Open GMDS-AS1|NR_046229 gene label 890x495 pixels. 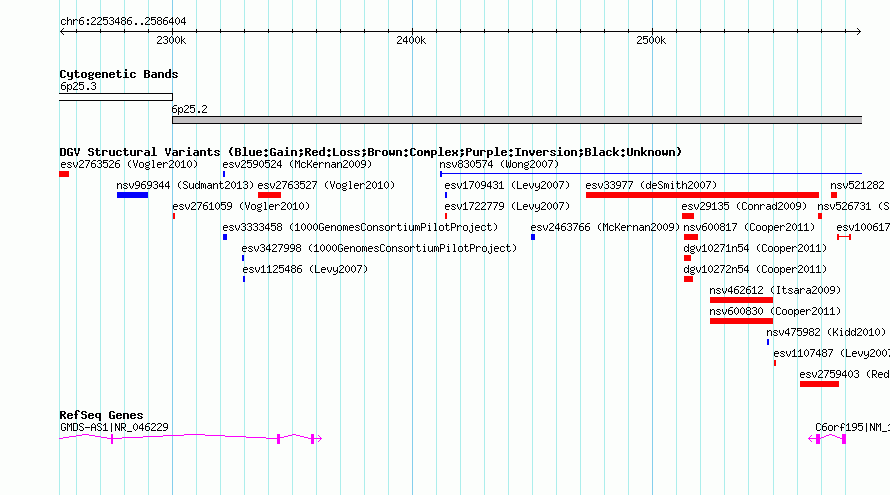pos(114,427)
